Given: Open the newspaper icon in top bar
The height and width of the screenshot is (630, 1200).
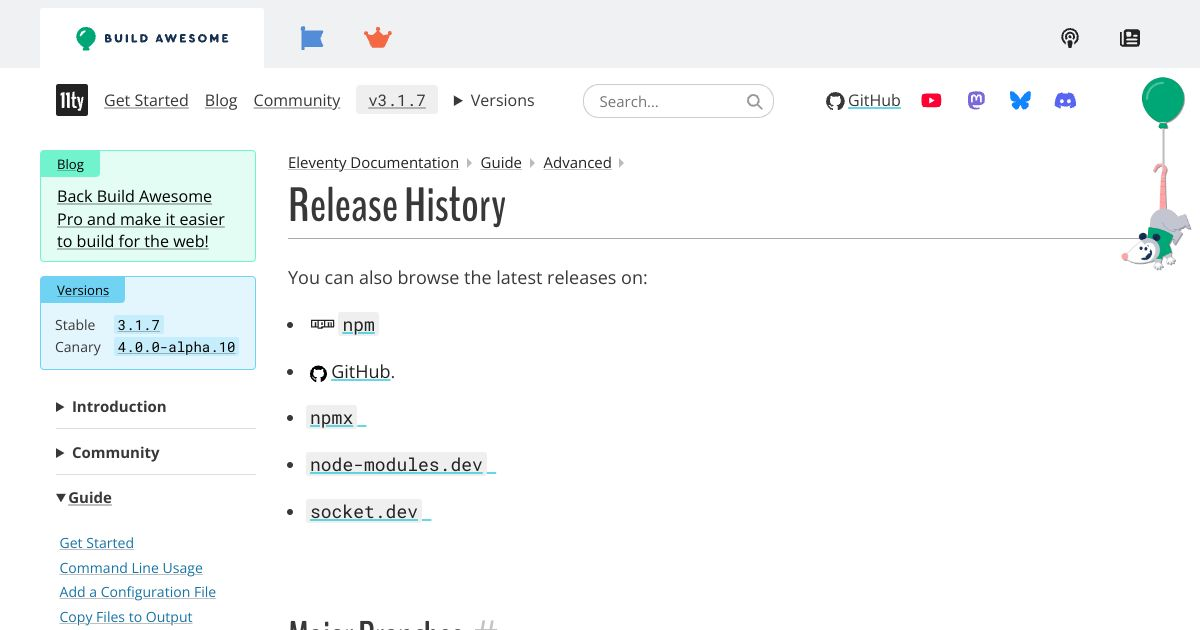Looking at the screenshot, I should [1130, 38].
